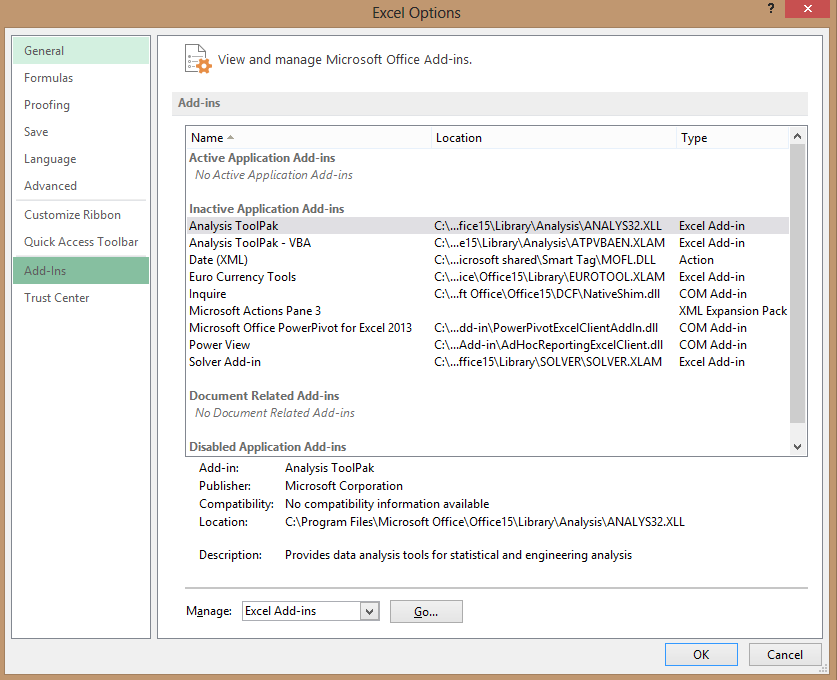The image size is (837, 680).
Task: Go to the Advanced options category
Action: (x=81, y=186)
